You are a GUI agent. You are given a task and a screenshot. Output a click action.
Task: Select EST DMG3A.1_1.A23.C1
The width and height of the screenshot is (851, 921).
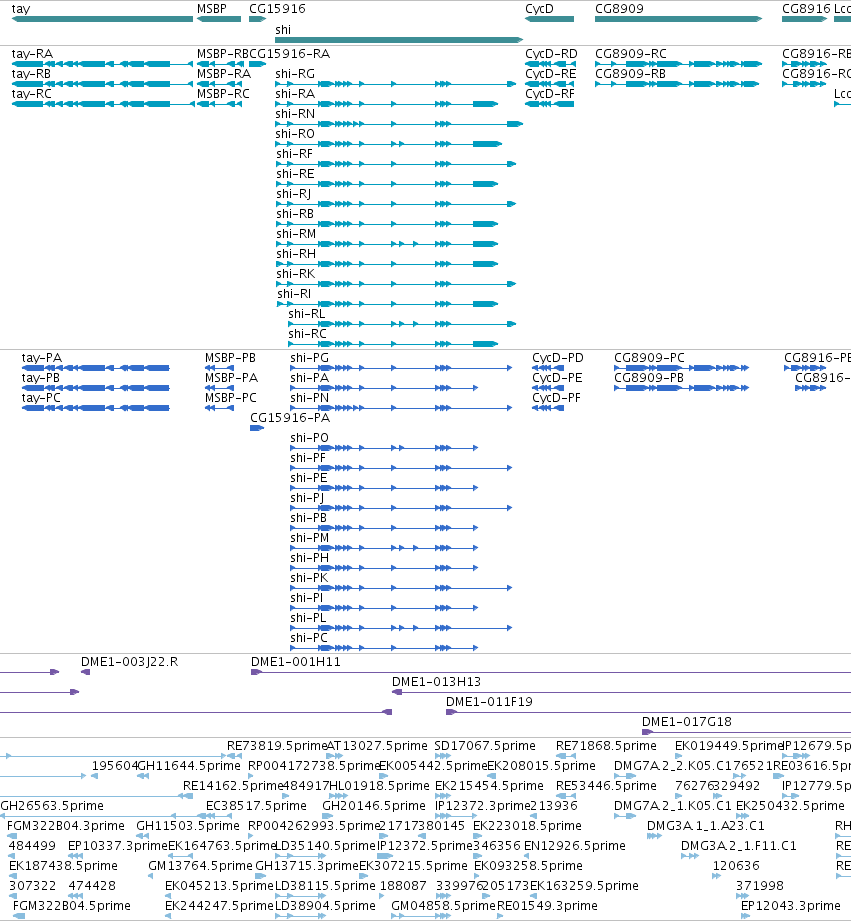pos(705,826)
